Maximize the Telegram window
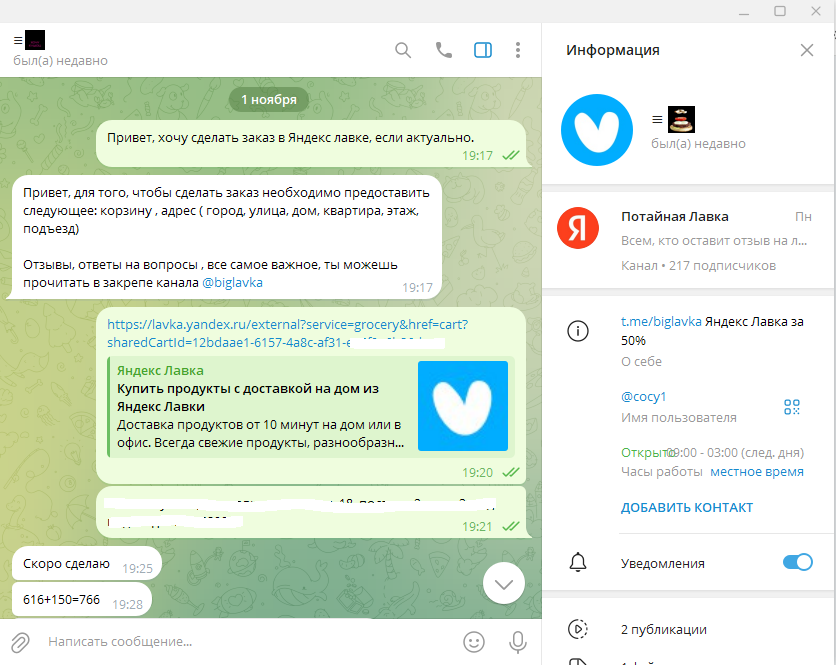 (x=780, y=11)
